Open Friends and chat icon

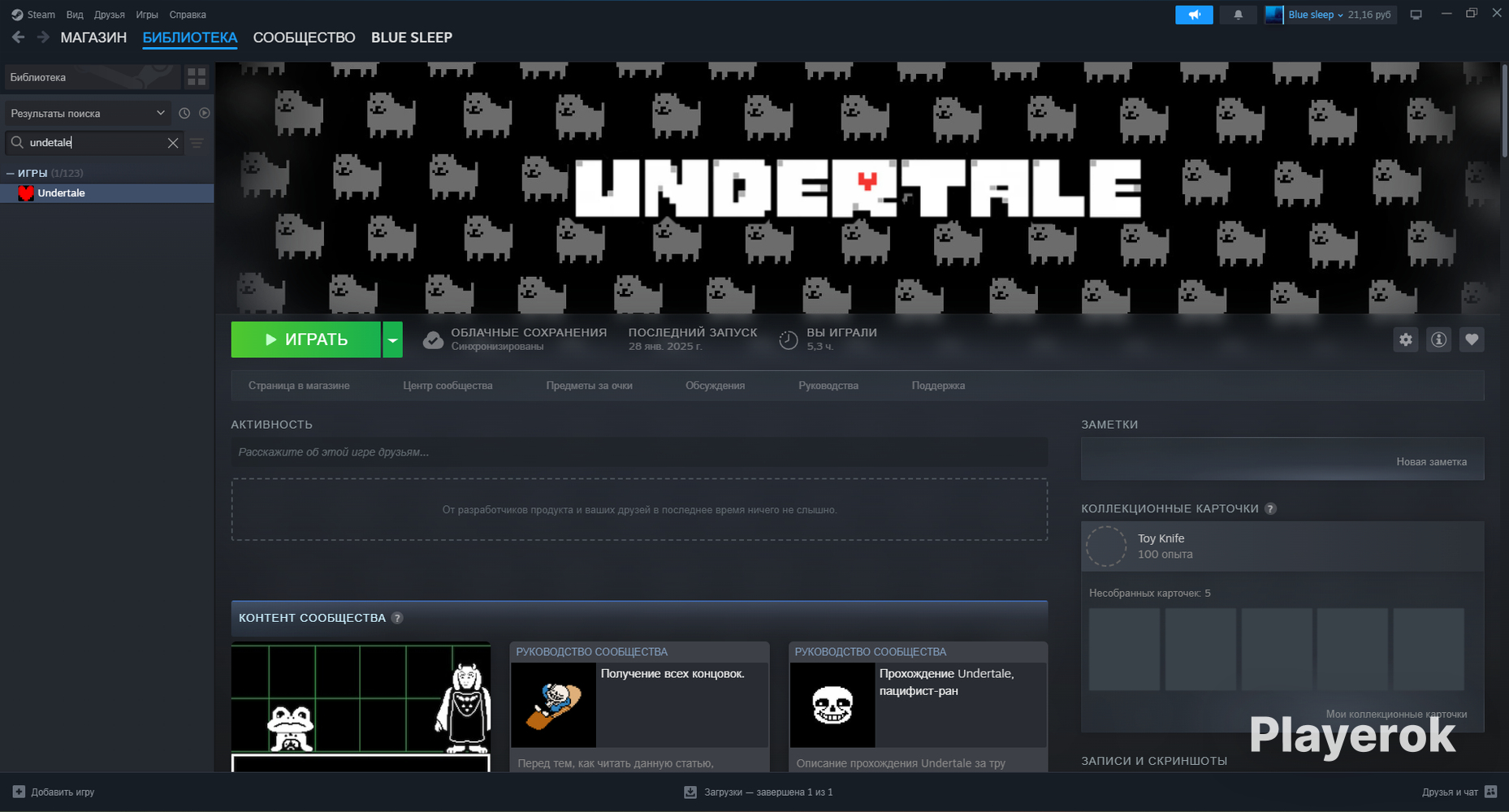1491,792
